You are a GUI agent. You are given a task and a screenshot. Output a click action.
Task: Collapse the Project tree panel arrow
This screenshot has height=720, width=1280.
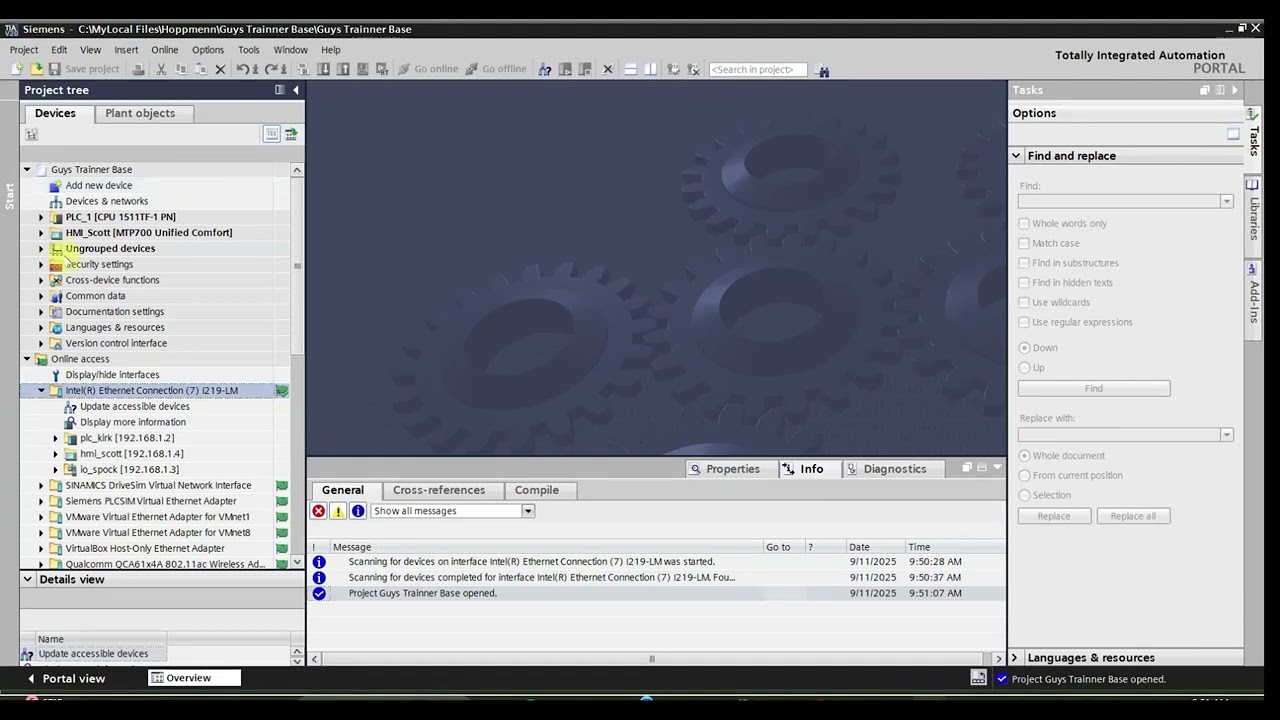click(x=295, y=90)
